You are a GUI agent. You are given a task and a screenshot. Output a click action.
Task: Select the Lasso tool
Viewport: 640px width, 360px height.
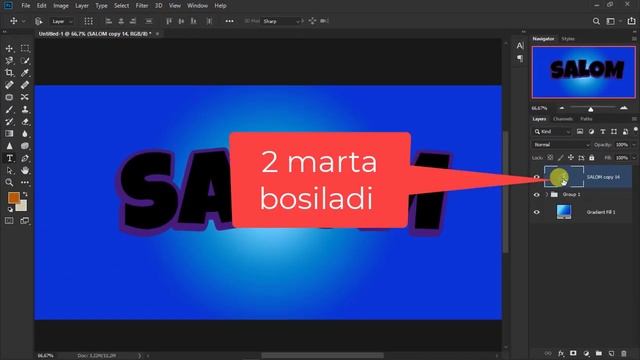pos(9,61)
